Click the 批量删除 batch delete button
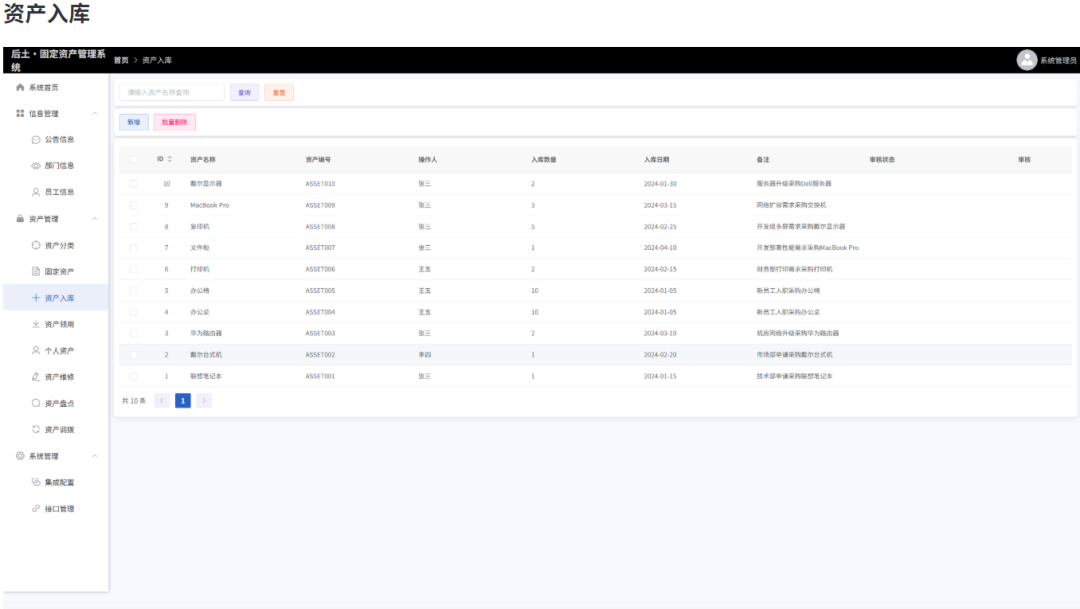The height and width of the screenshot is (609, 1080). [x=174, y=122]
